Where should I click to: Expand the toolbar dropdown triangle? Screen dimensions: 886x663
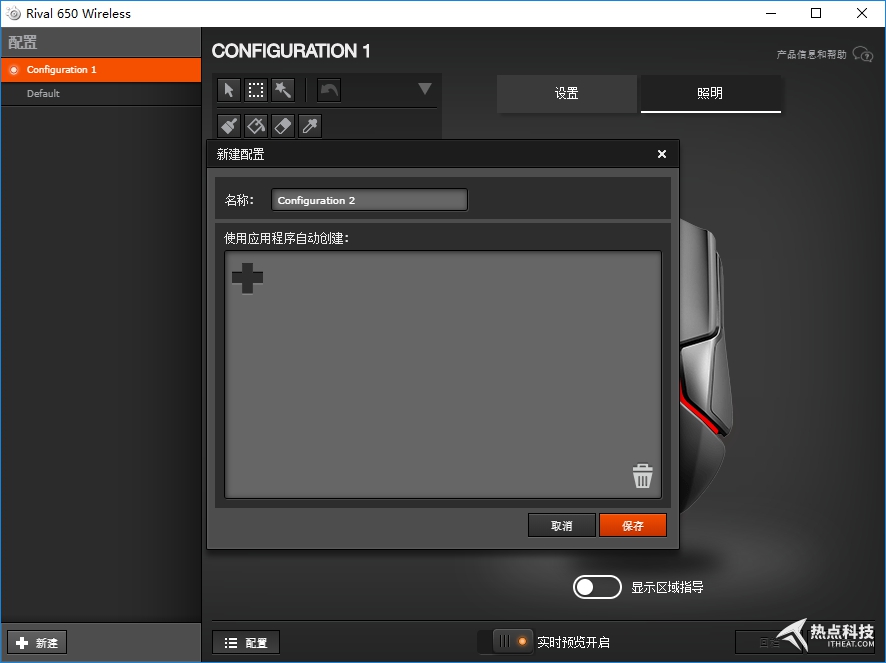coord(424,89)
